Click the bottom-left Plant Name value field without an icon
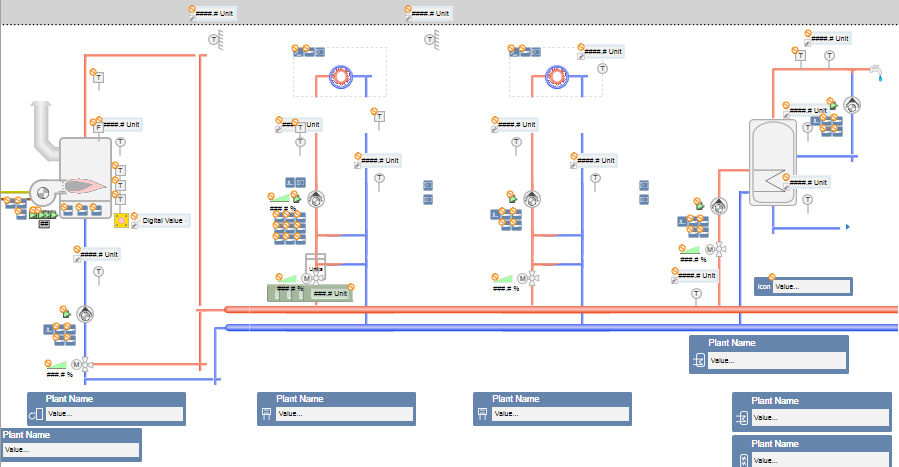Image resolution: width=899 pixels, height=467 pixels. [x=68, y=450]
